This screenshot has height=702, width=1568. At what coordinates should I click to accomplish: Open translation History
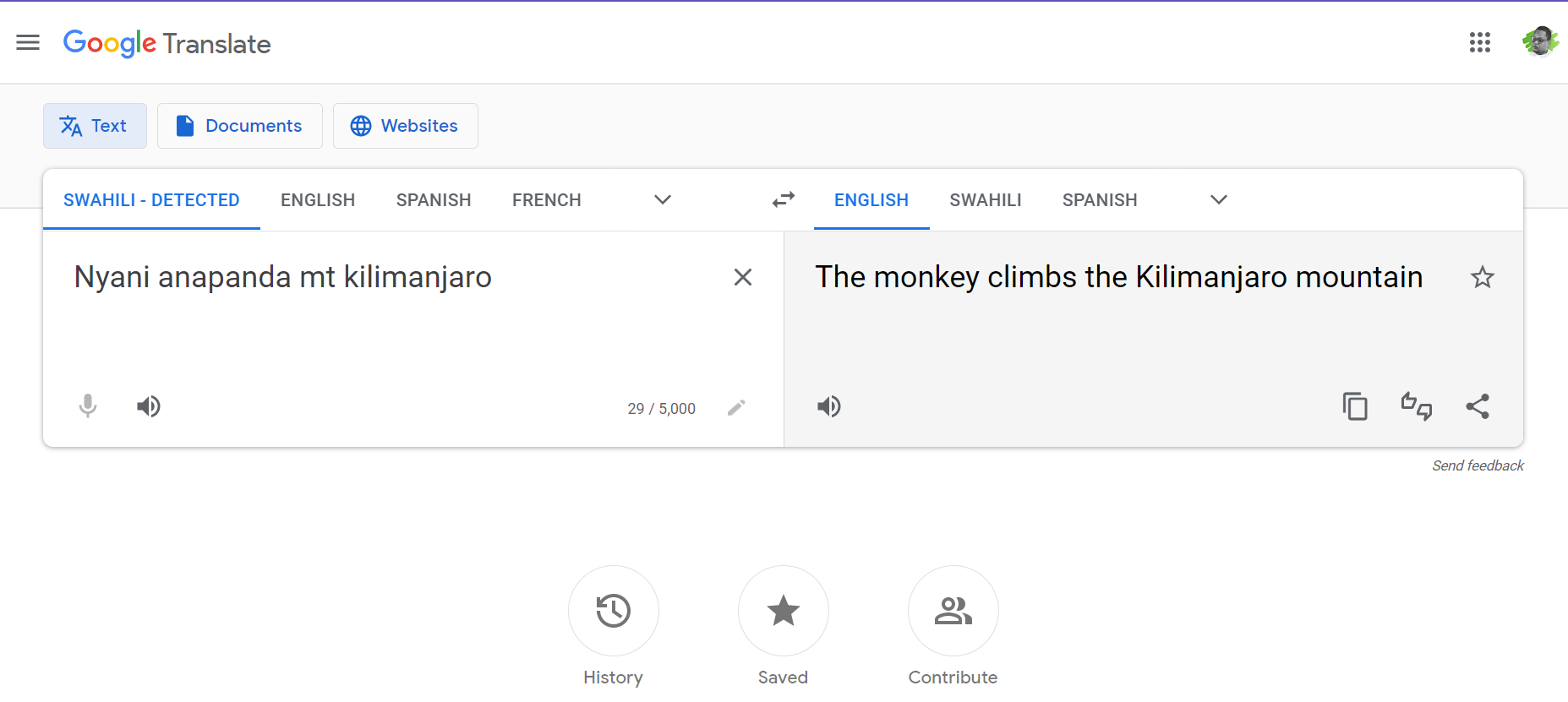tap(614, 611)
